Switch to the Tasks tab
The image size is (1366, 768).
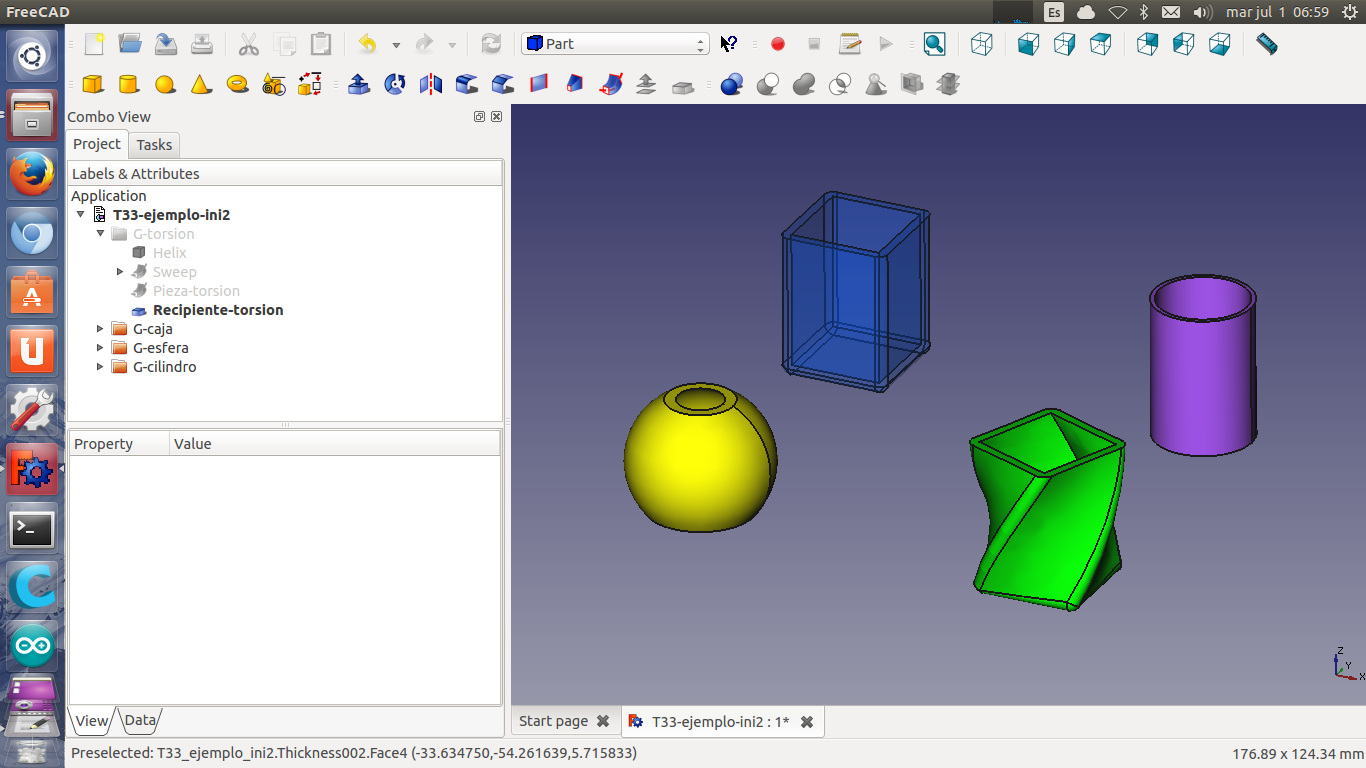tap(154, 145)
